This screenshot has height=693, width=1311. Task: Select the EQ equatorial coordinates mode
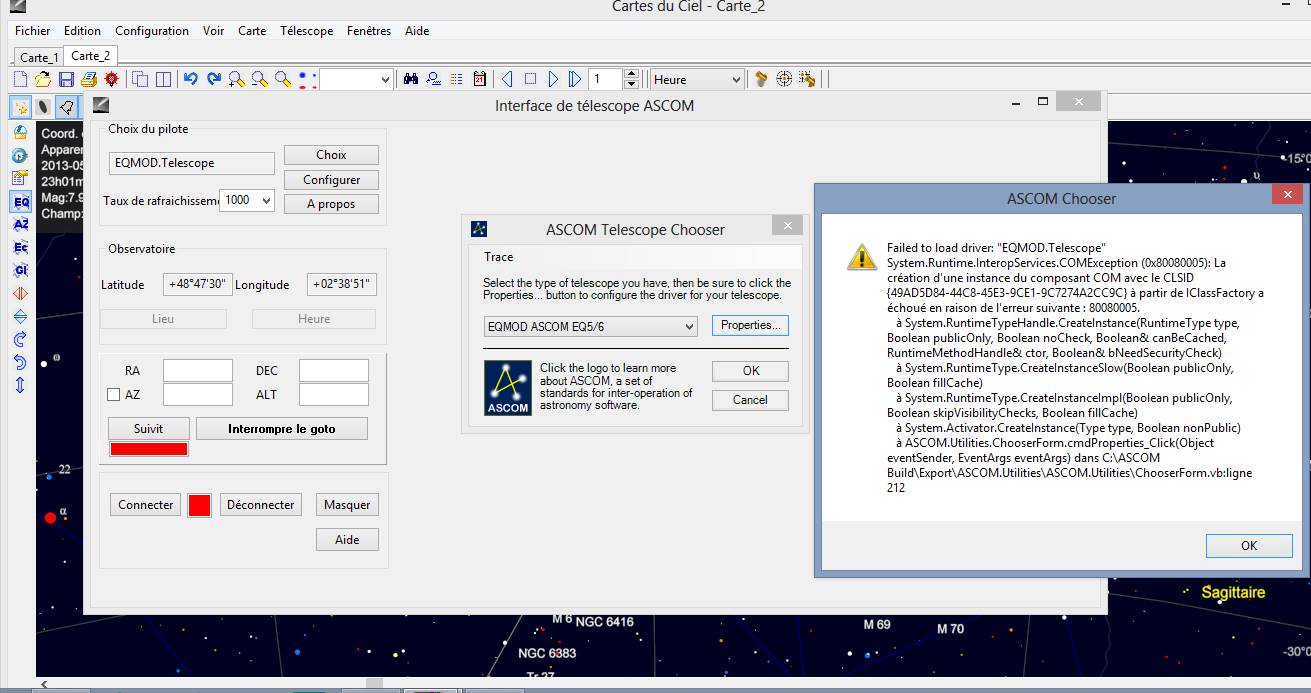(21, 201)
